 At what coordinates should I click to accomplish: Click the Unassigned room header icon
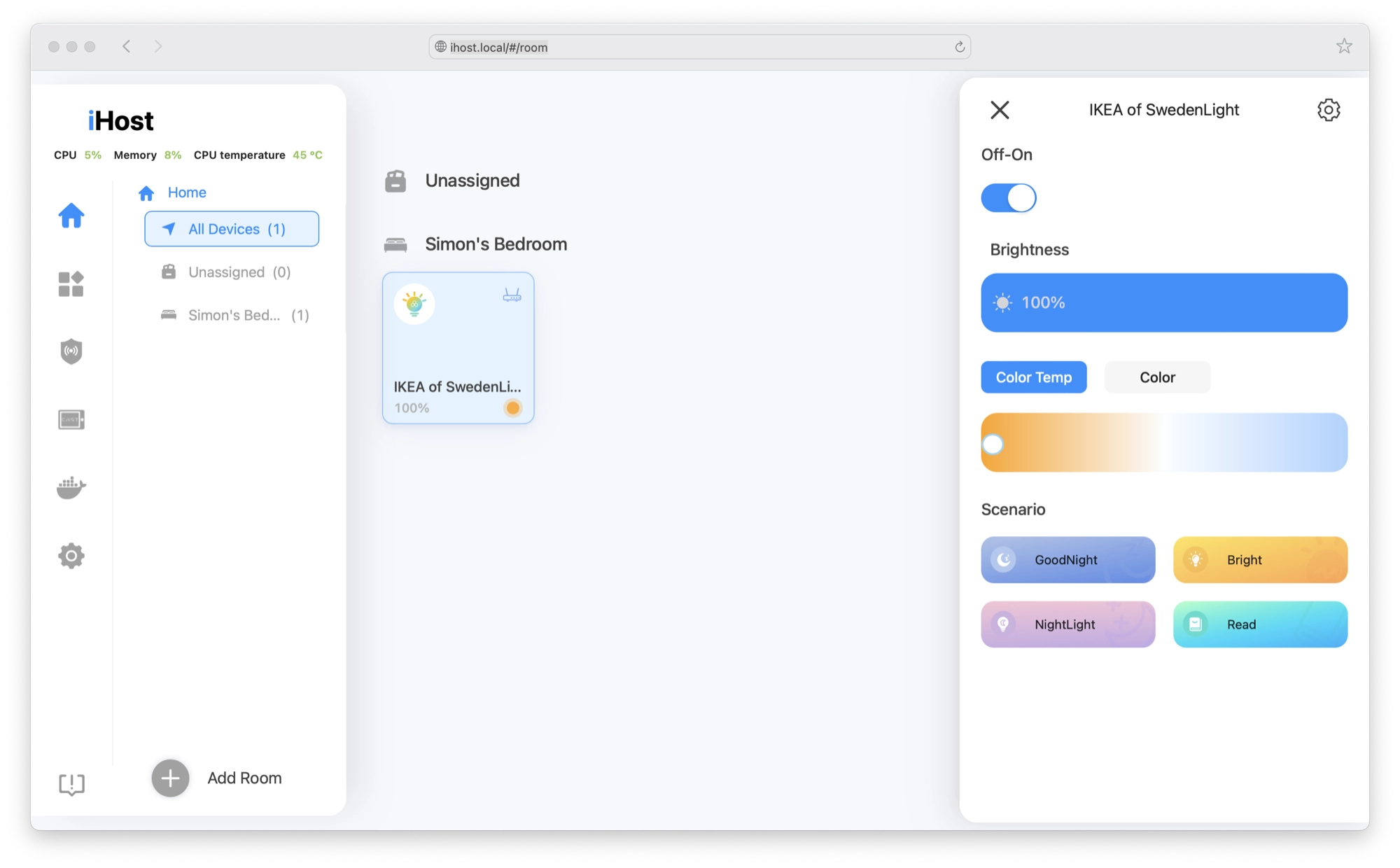pyautogui.click(x=395, y=181)
